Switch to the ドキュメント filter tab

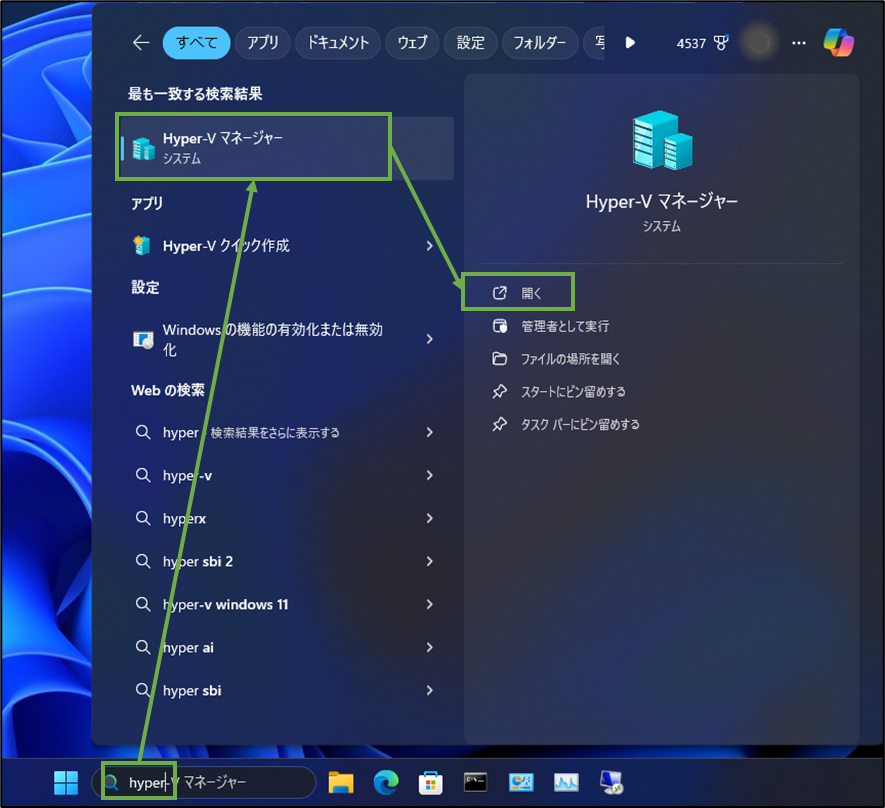(337, 42)
